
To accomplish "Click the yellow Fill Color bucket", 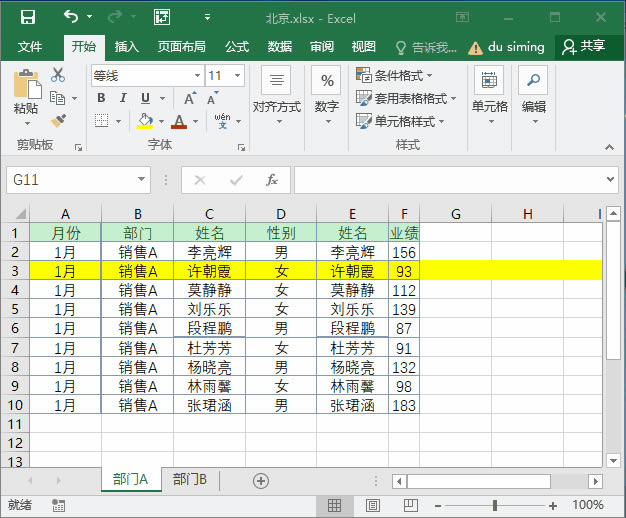I will click(145, 121).
